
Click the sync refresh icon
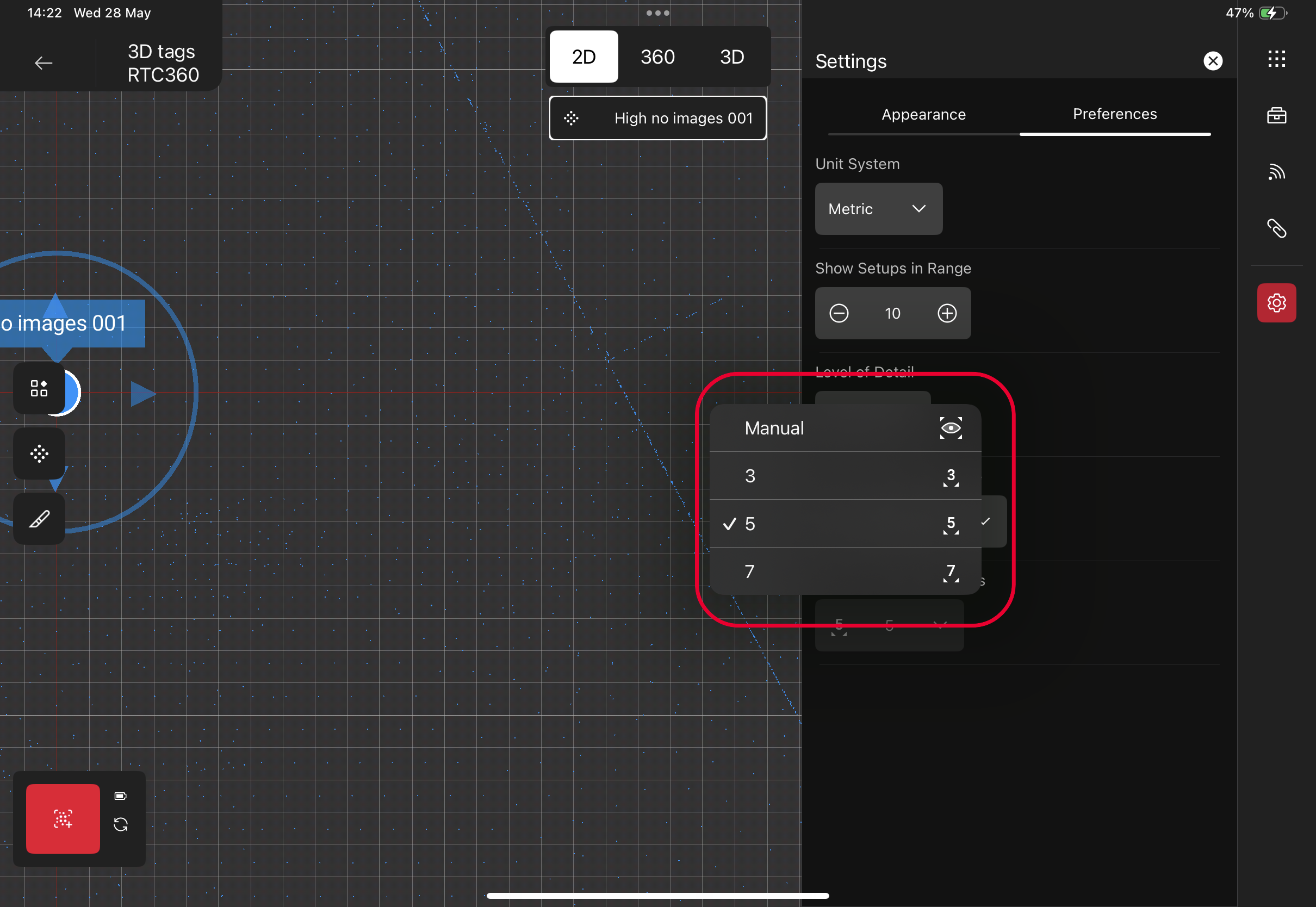(x=121, y=824)
